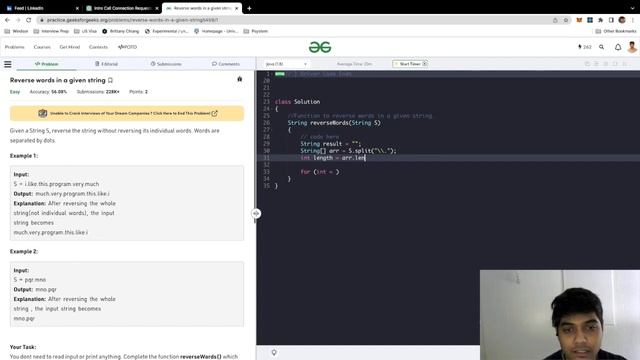Bookmark the problem next to its title
This screenshot has width=640, height=360.
tap(110, 80)
